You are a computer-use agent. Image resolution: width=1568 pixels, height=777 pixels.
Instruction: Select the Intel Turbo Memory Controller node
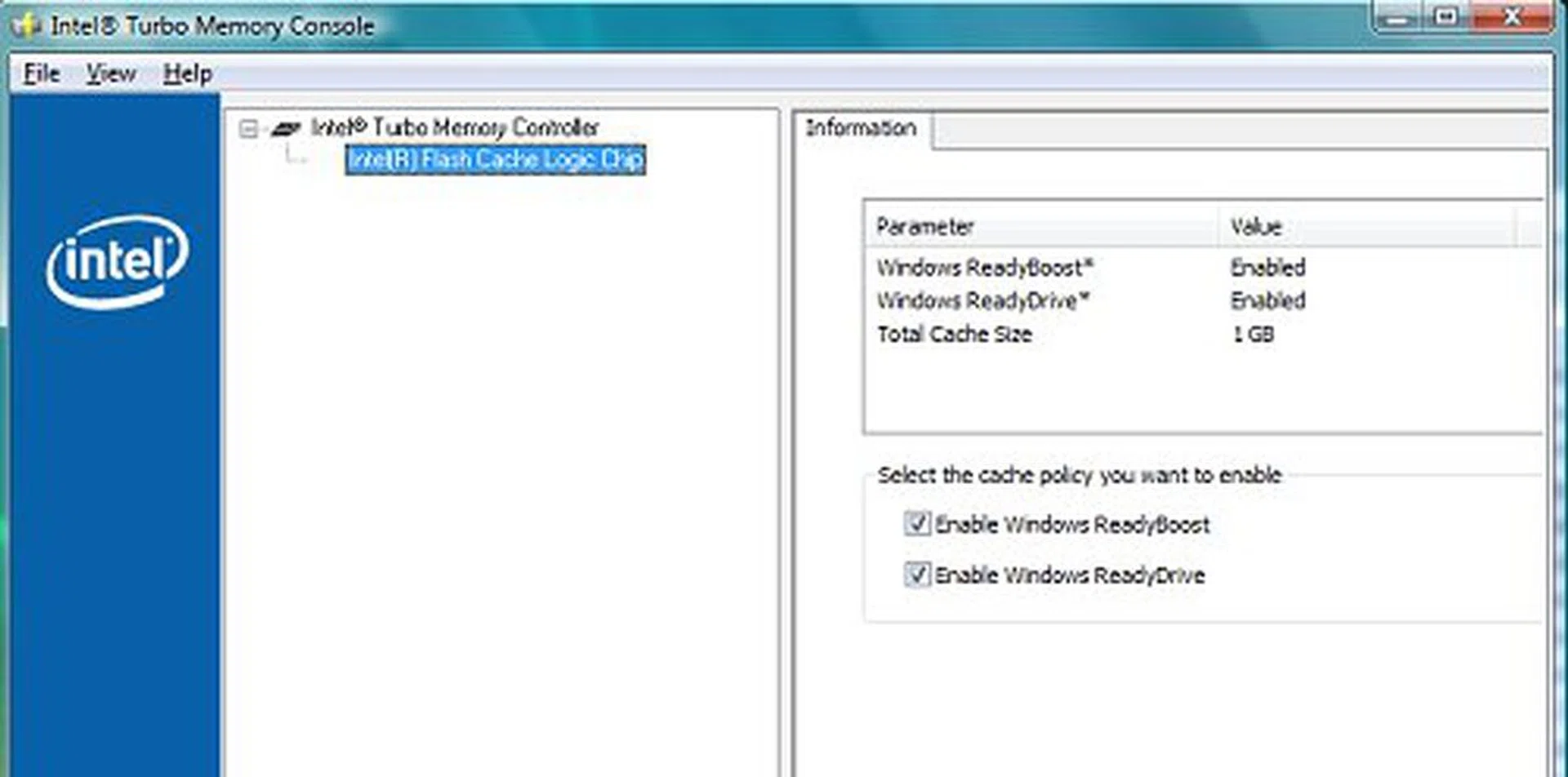[455, 127]
